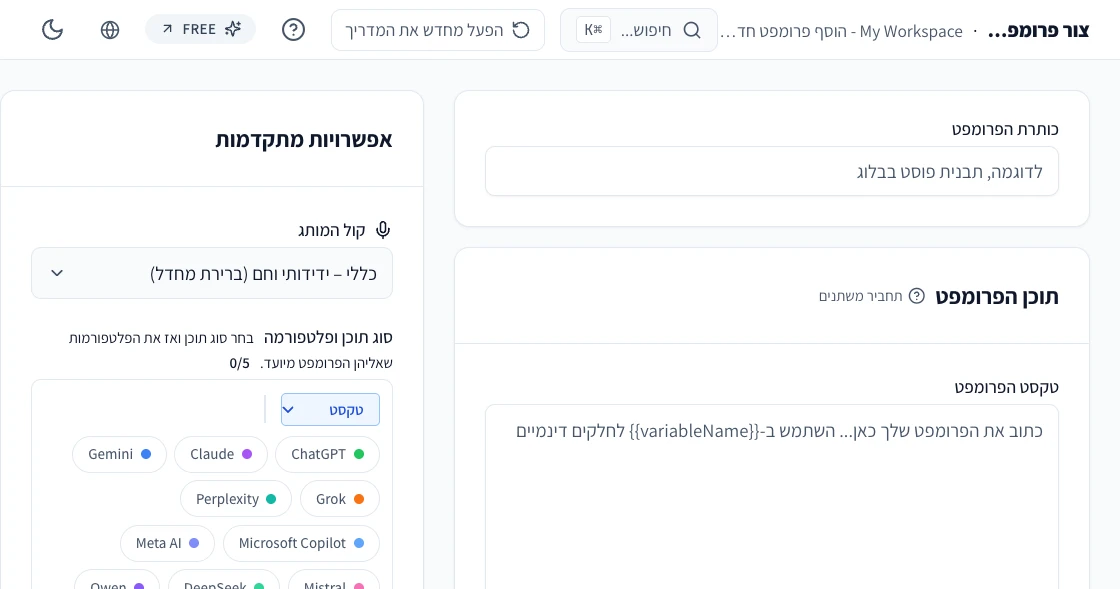Toggle the ChatGPT platform chip
The height and width of the screenshot is (589, 1120).
click(327, 454)
